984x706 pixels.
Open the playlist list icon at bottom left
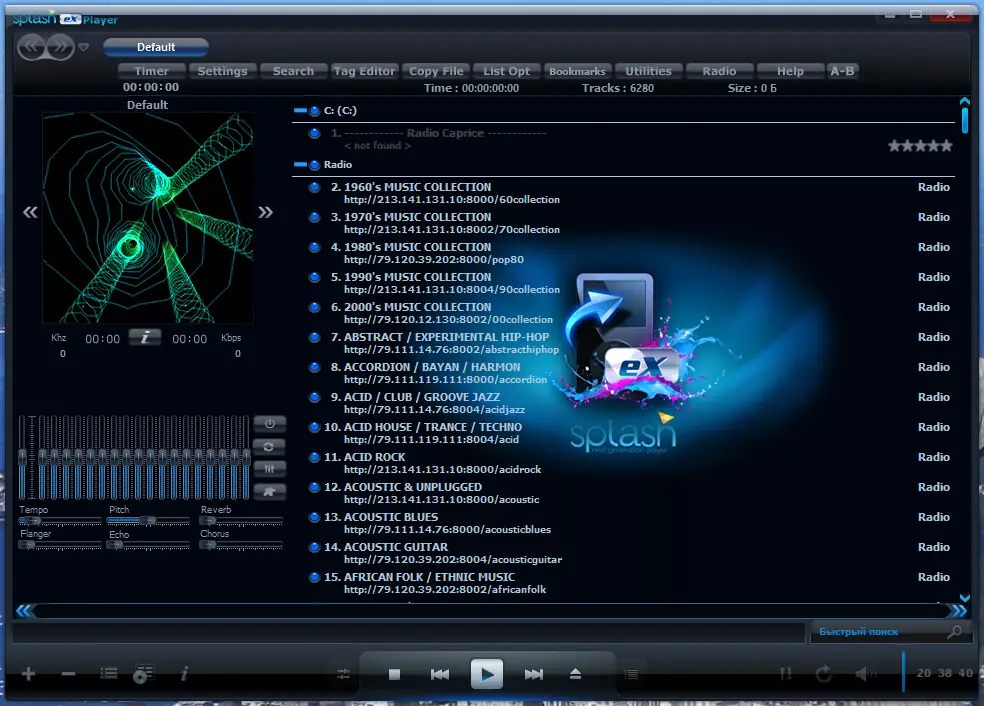coord(109,674)
